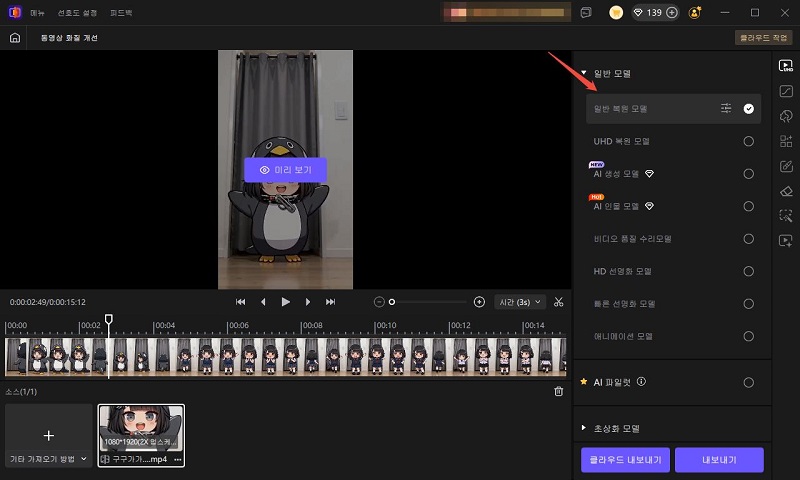
Task: Add credits with plus icon beside 139
Action: (672, 13)
